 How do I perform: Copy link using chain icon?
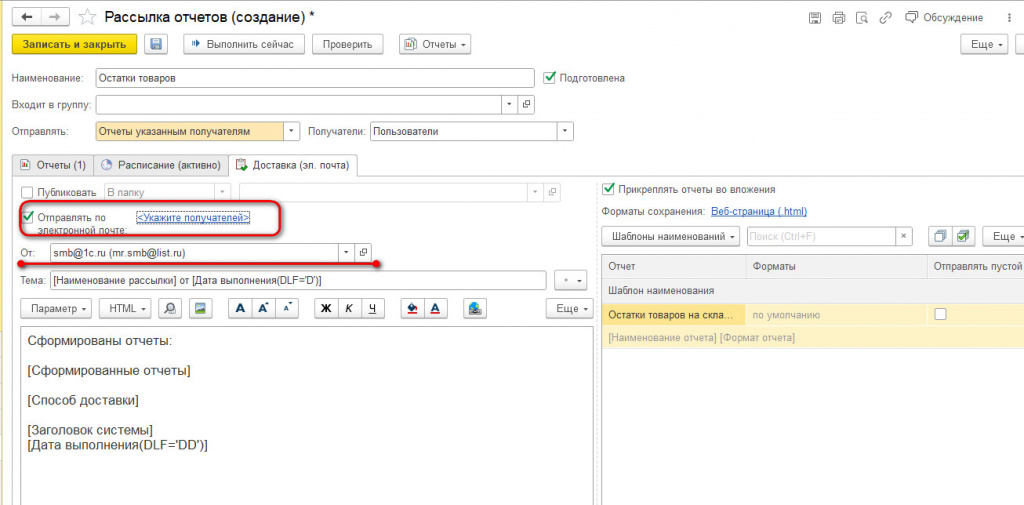(x=886, y=18)
